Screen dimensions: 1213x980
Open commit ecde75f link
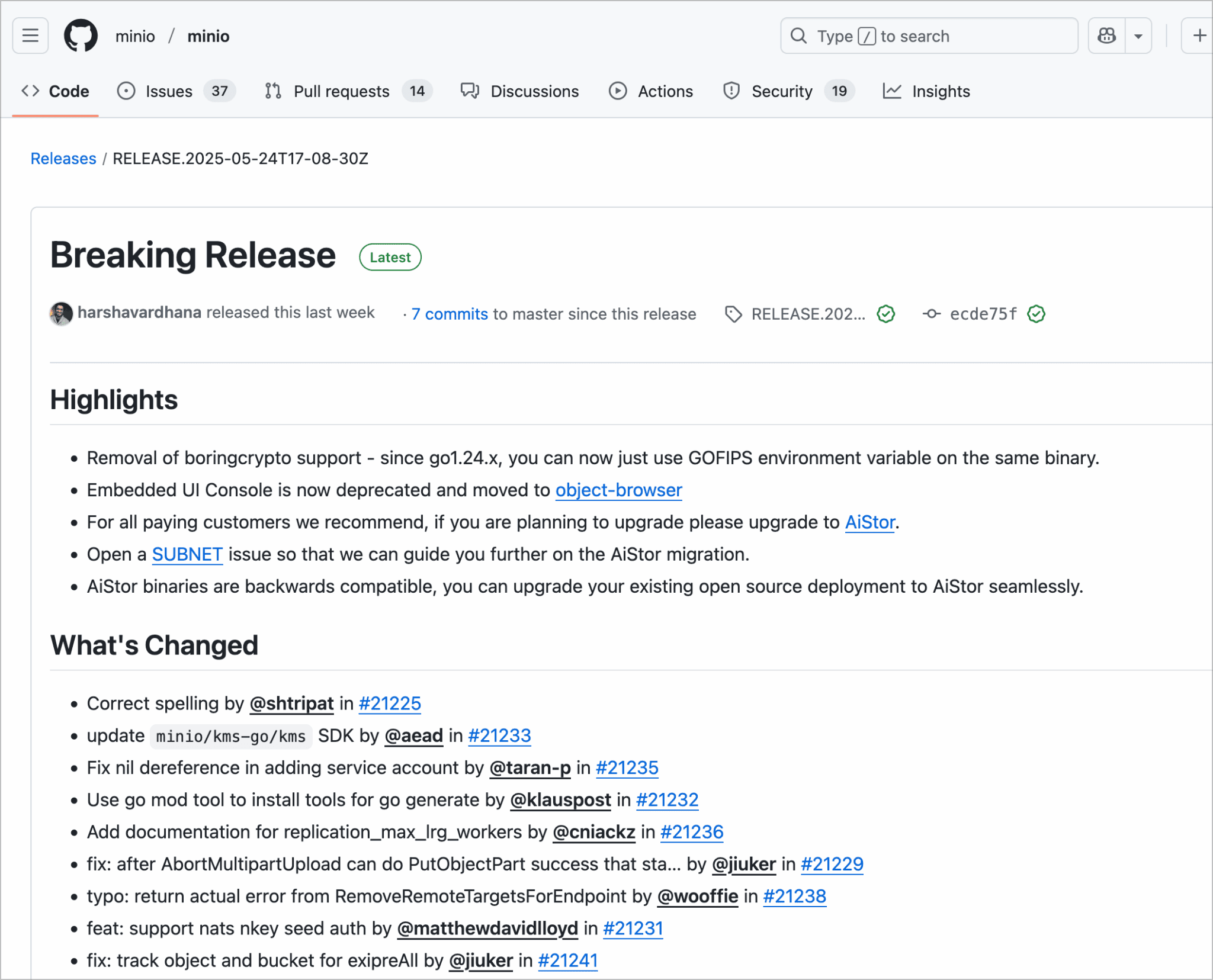point(983,314)
